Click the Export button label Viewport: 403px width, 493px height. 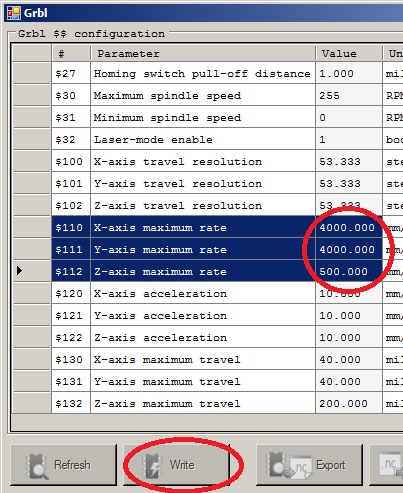pos(331,465)
